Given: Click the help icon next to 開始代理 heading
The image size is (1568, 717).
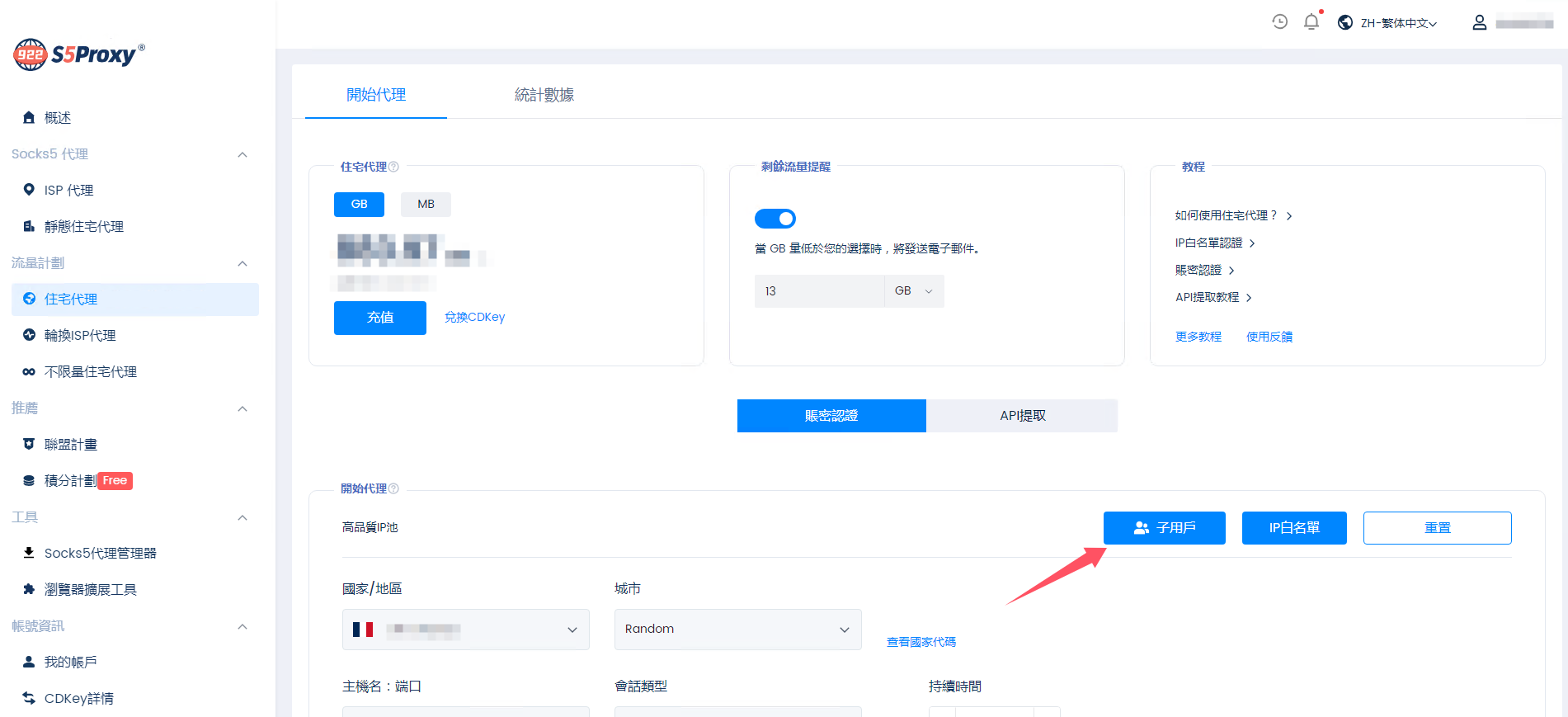Looking at the screenshot, I should coord(393,488).
